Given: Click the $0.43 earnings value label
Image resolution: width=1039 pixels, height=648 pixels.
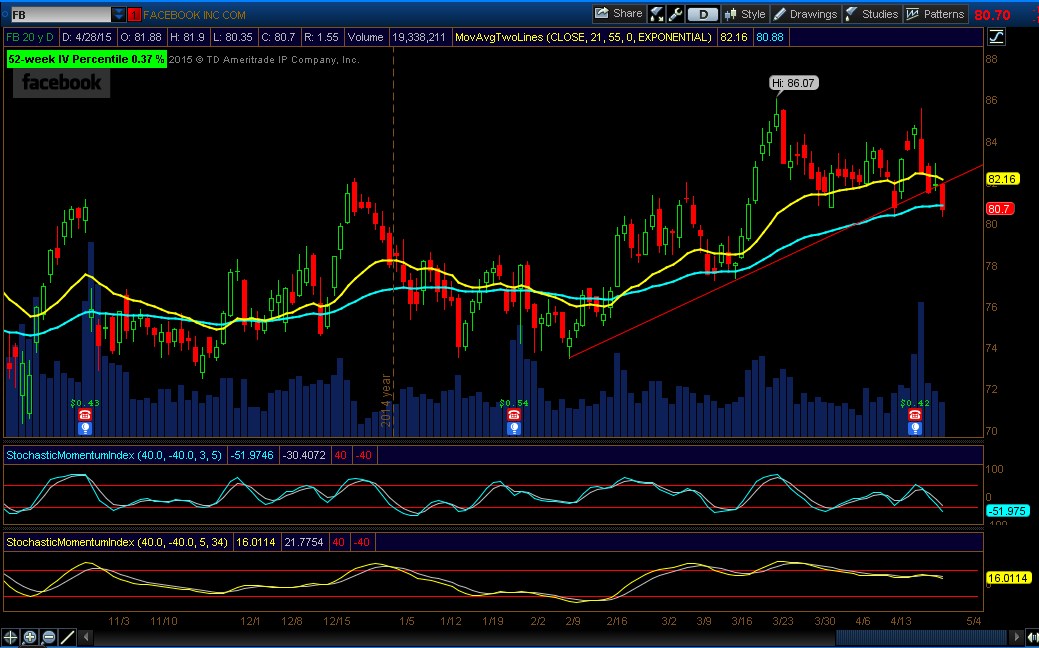Looking at the screenshot, I should pos(85,403).
